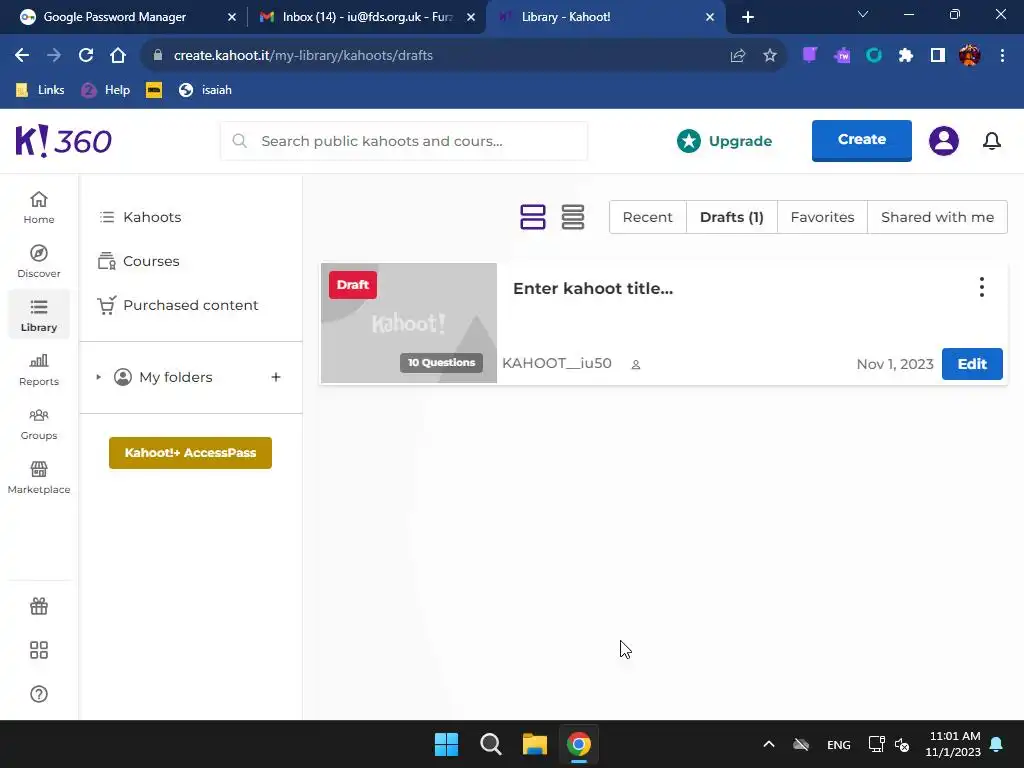Click the browser address bar URL
The width and height of the screenshot is (1024, 768).
(303, 56)
